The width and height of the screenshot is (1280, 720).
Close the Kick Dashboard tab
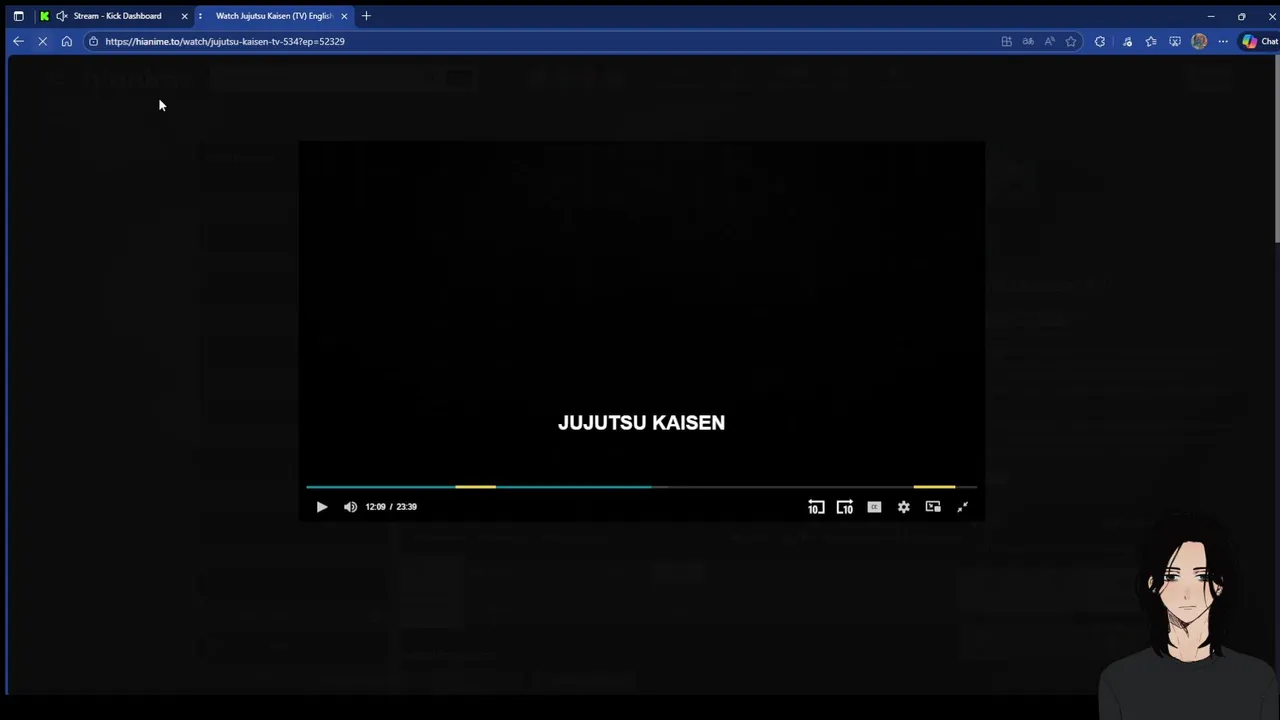click(184, 16)
